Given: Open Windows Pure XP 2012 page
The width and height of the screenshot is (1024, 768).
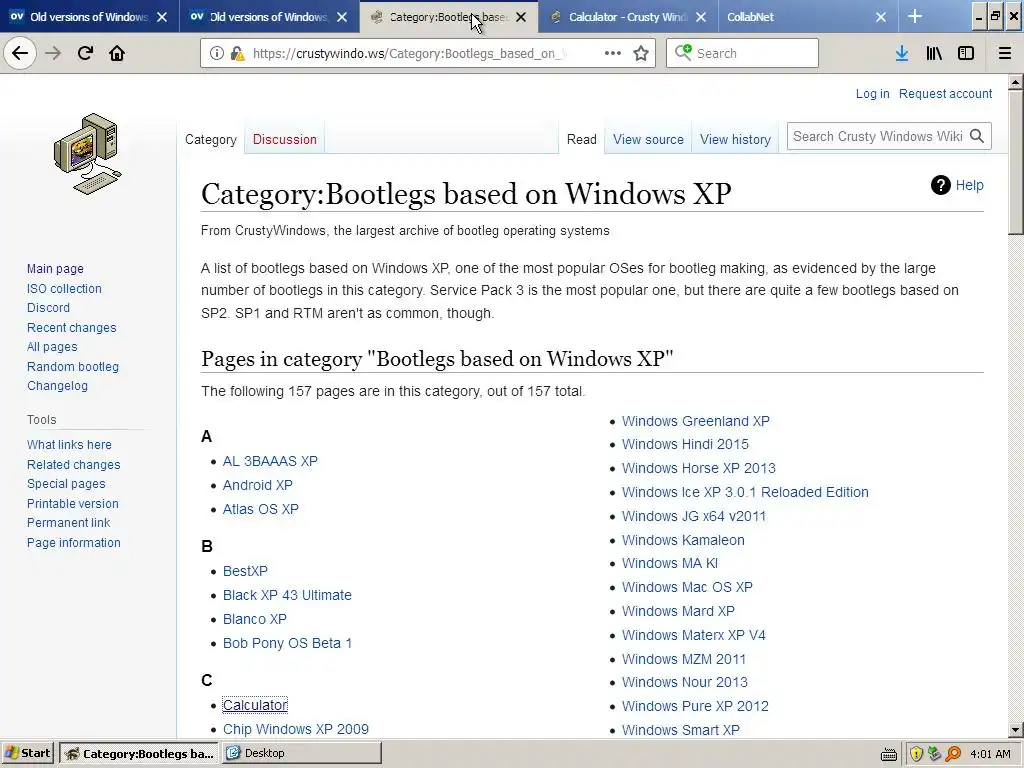Looking at the screenshot, I should [695, 706].
